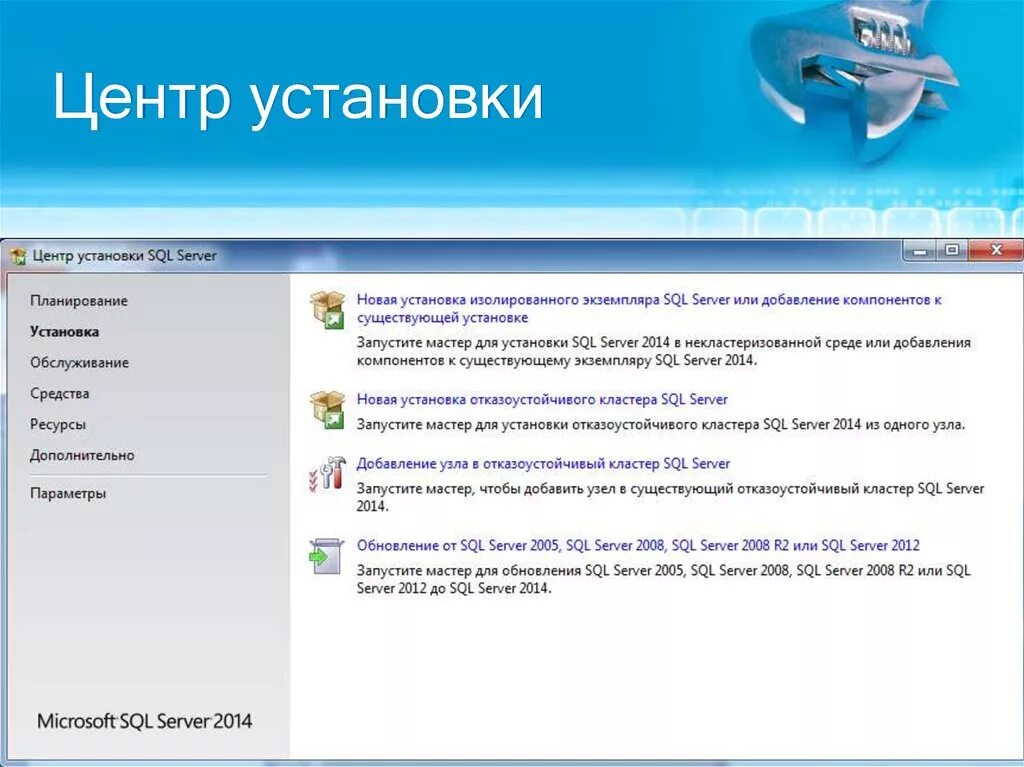This screenshot has width=1024, height=767.
Task: Launch Новая установка изолированного экземпляра SQL Server link
Action: 649,308
